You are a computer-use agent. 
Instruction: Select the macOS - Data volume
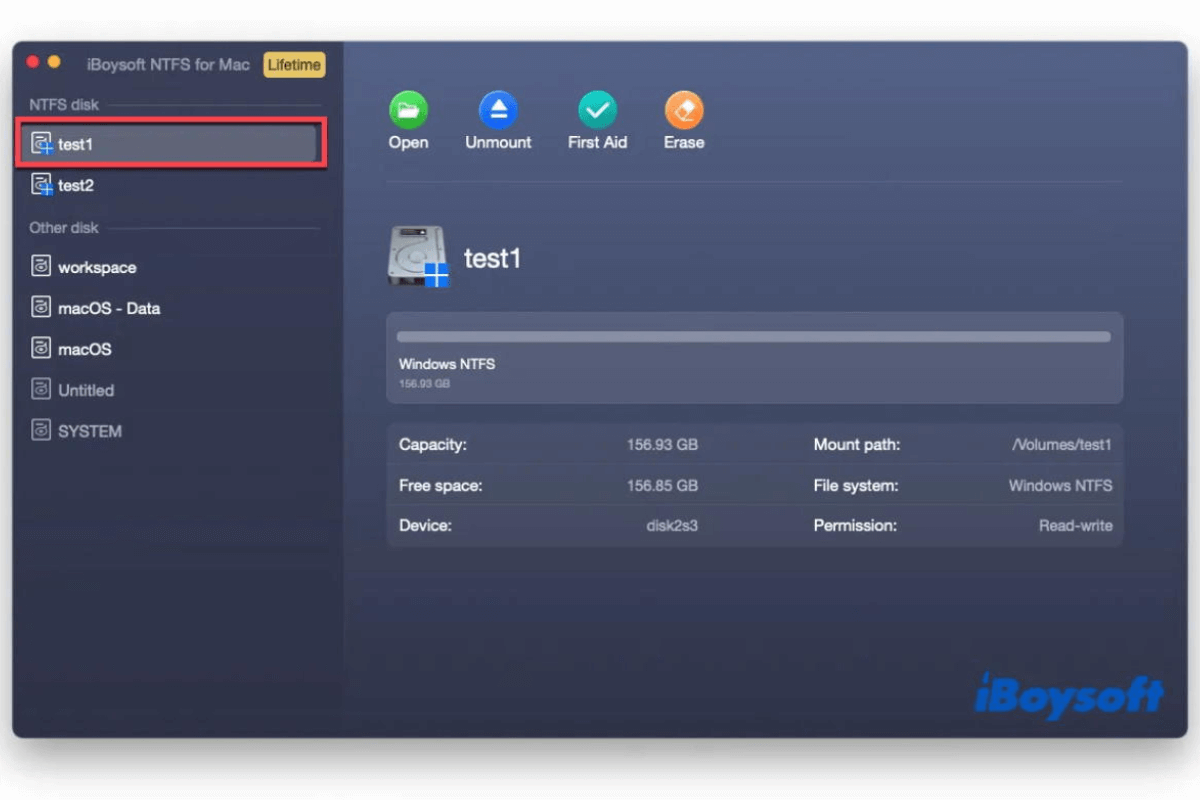click(x=106, y=308)
